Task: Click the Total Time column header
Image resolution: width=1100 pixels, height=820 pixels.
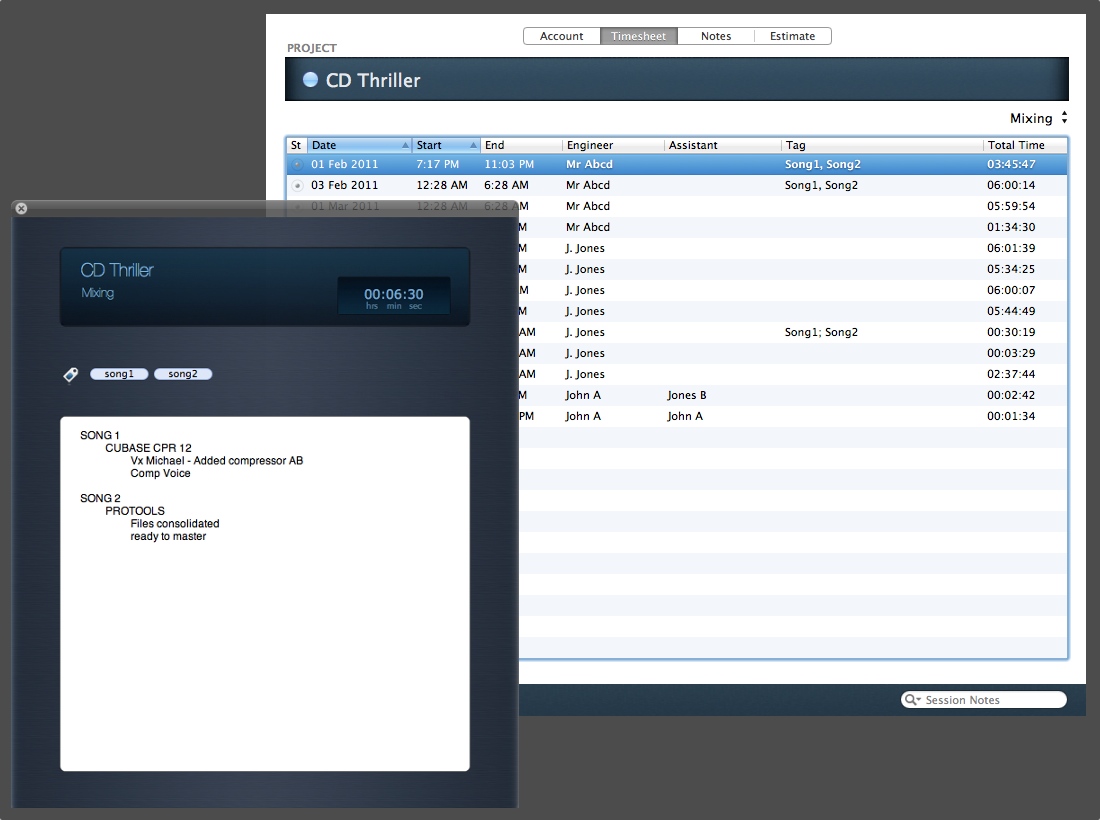Action: tap(1022, 145)
